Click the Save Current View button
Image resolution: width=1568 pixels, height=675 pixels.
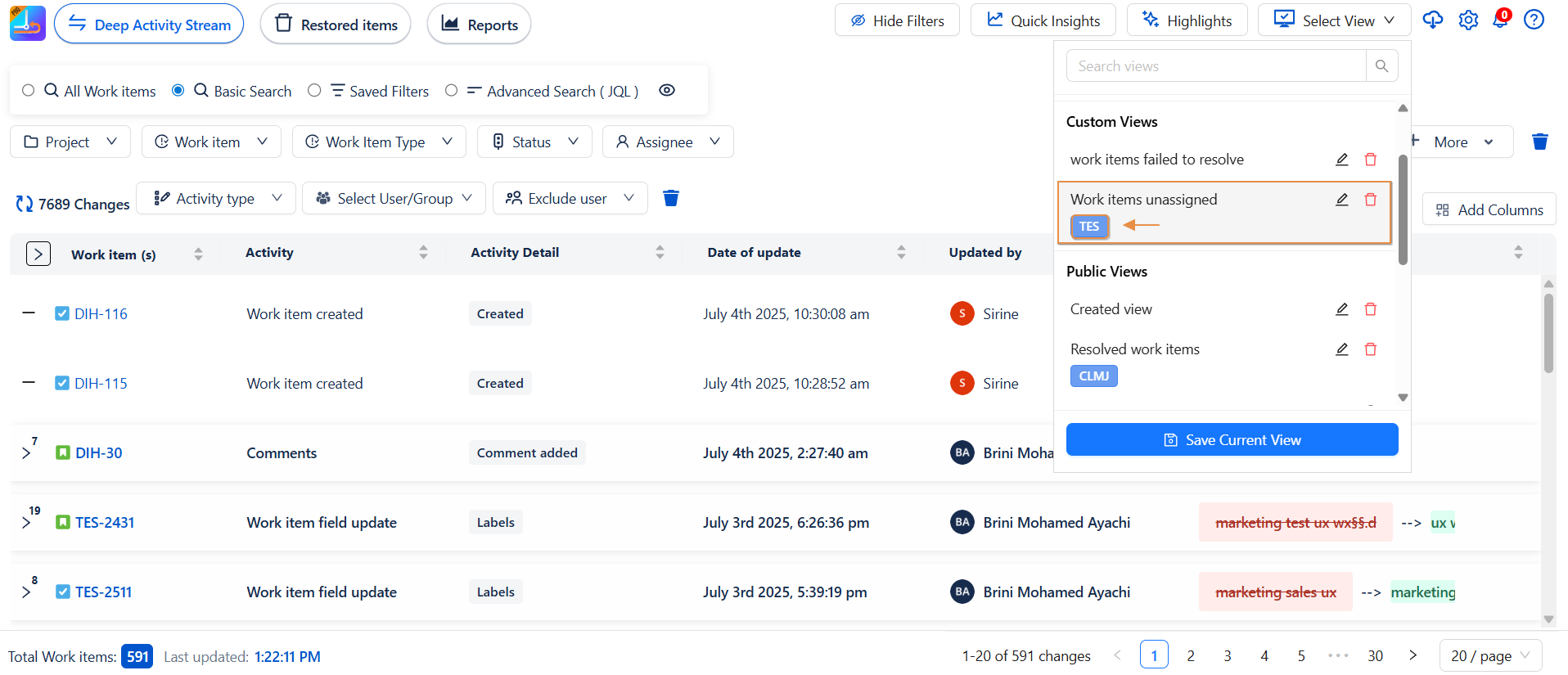point(1232,440)
